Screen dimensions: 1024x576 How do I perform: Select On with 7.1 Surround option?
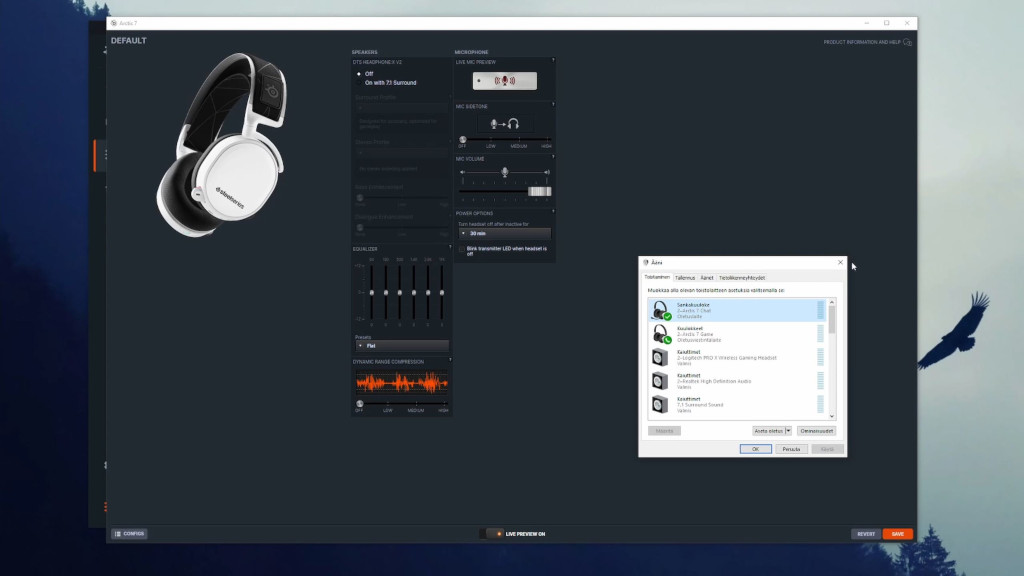tap(387, 83)
